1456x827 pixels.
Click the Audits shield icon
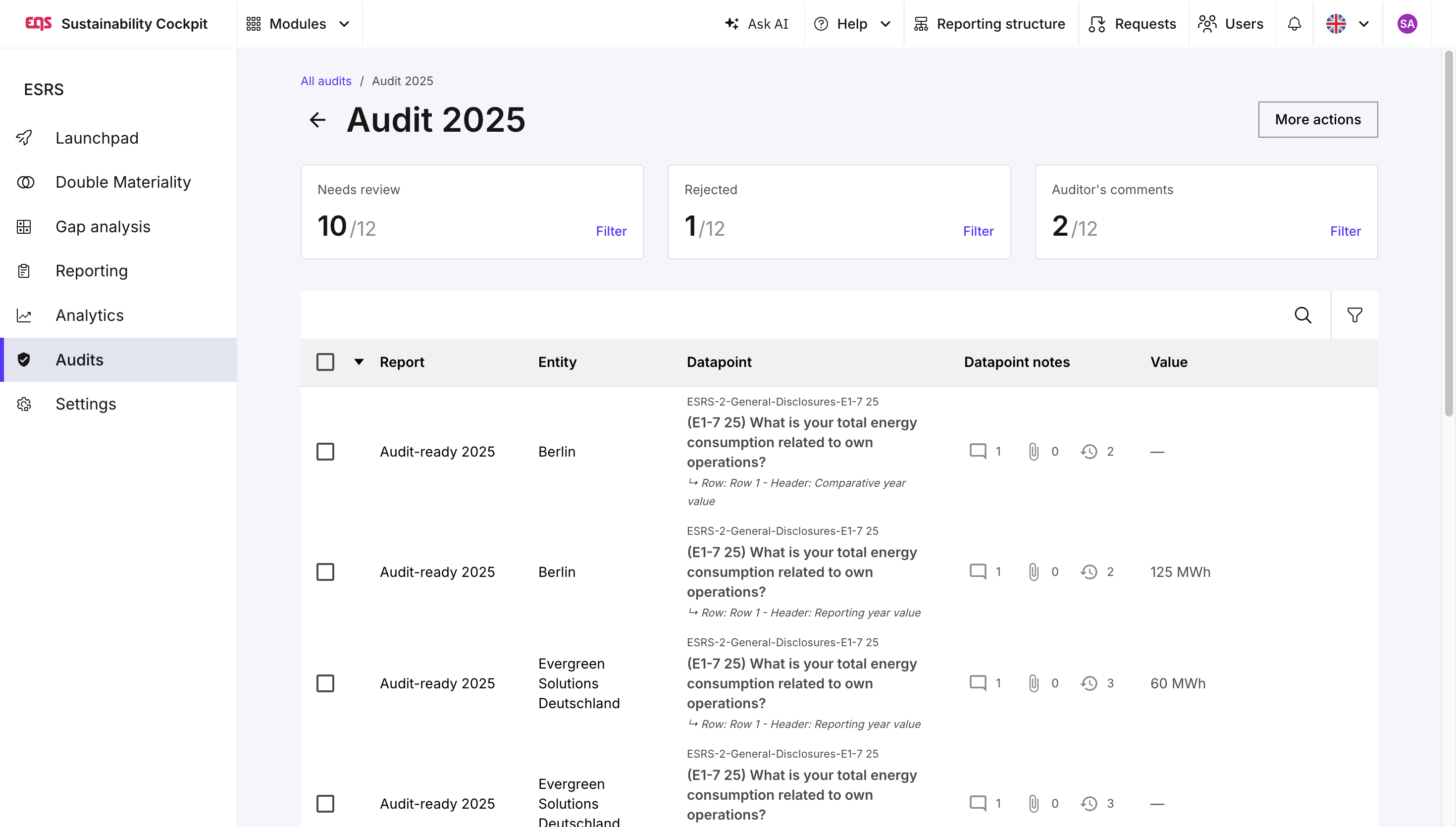pyautogui.click(x=24, y=360)
